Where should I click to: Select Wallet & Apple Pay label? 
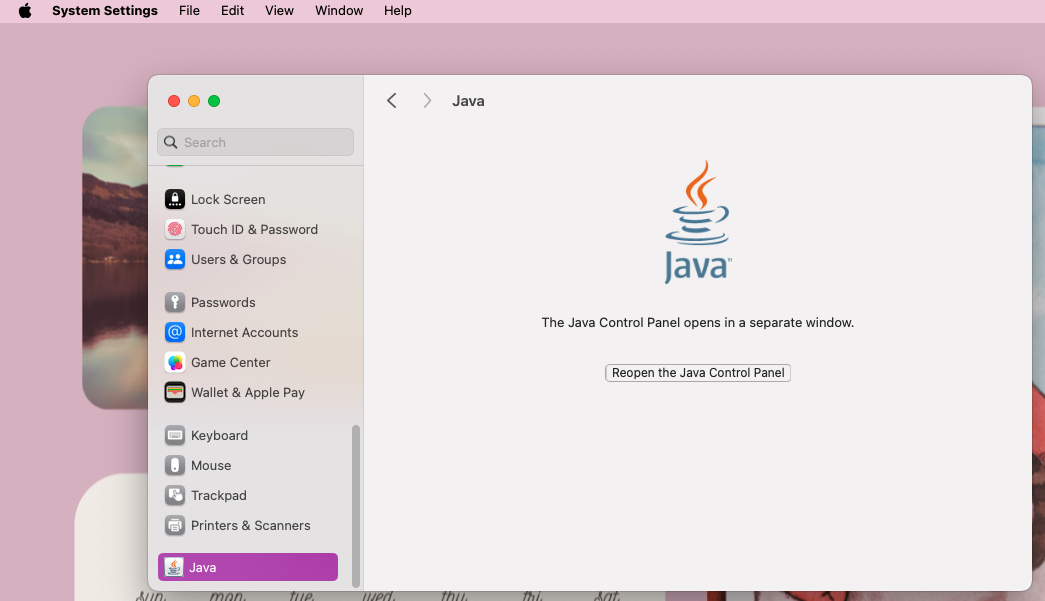point(248,392)
